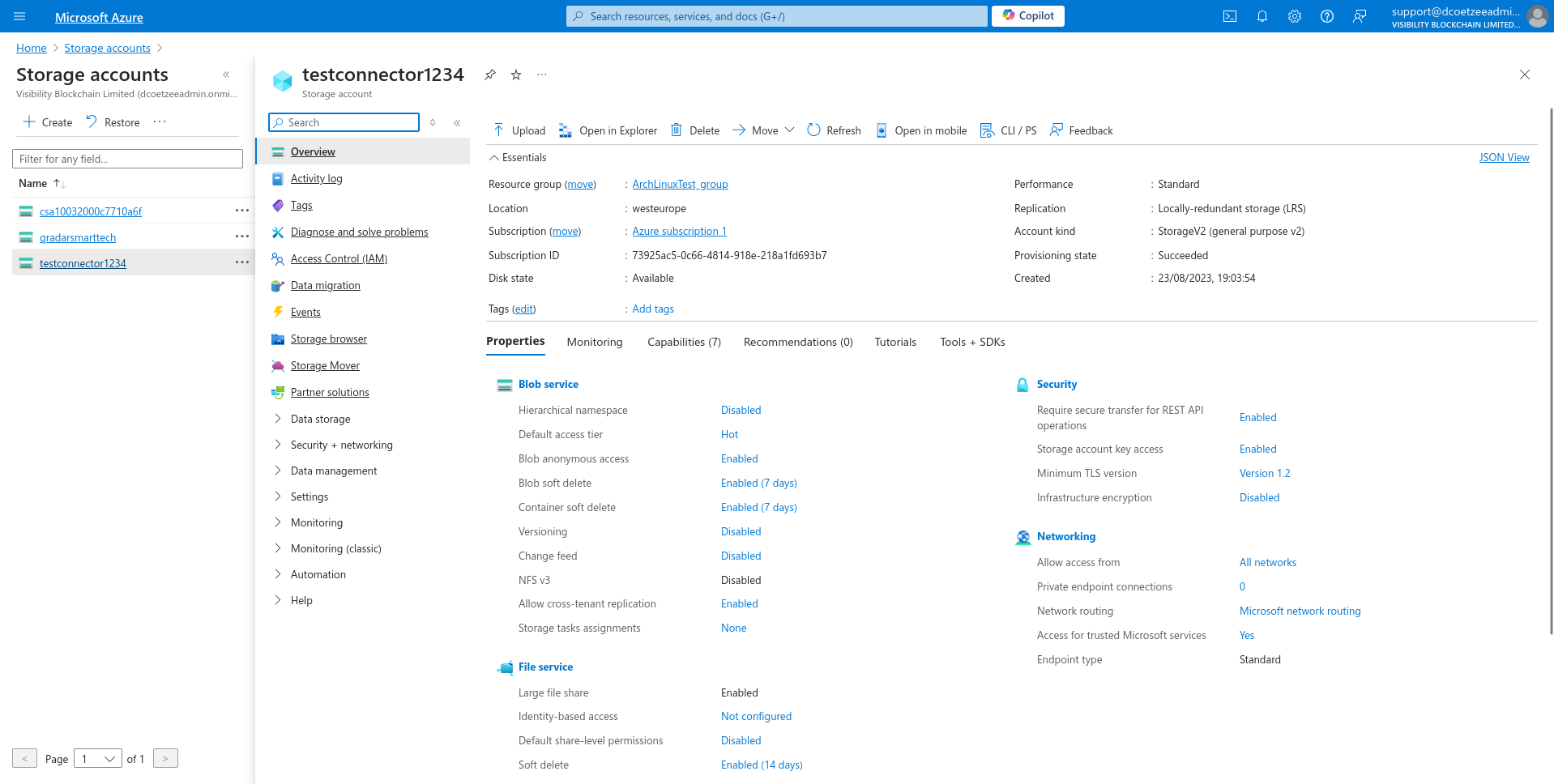Open the JSON View link
The image size is (1554, 784).
tap(1504, 158)
